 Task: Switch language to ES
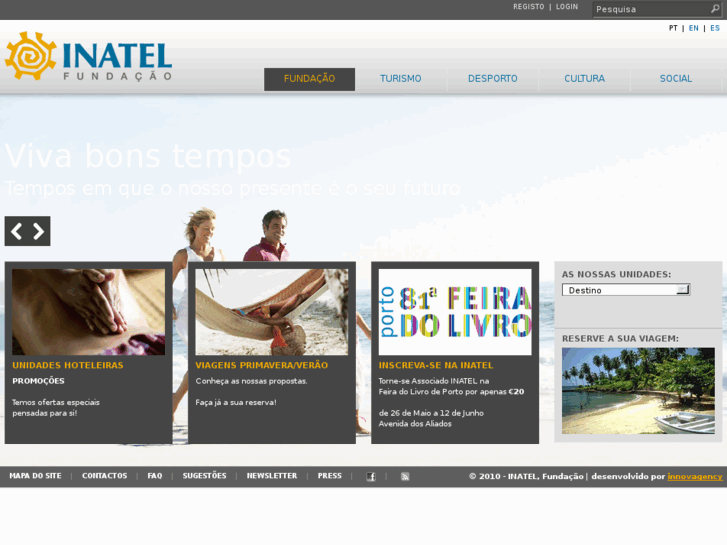714,28
